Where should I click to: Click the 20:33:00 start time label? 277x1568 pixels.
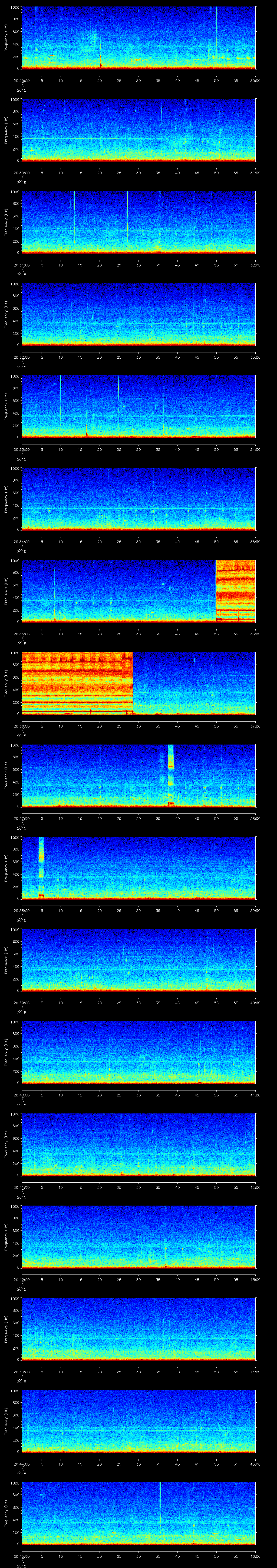tap(21, 449)
